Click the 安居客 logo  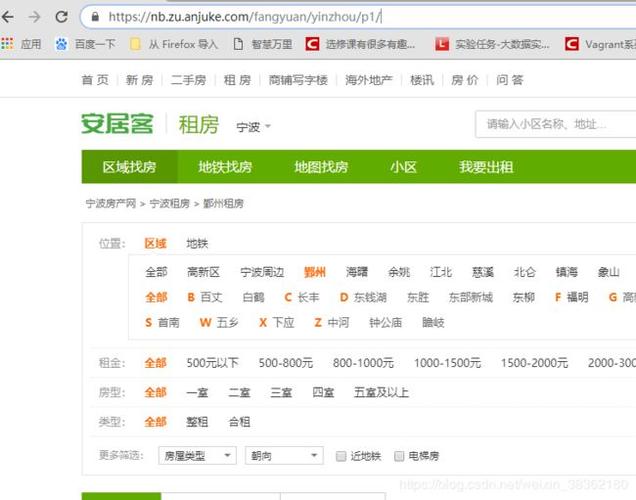[x=117, y=124]
